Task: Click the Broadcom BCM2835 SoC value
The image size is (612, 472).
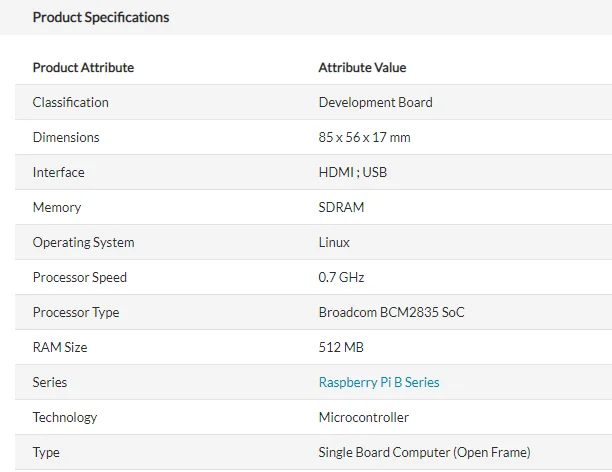Action: 391,312
